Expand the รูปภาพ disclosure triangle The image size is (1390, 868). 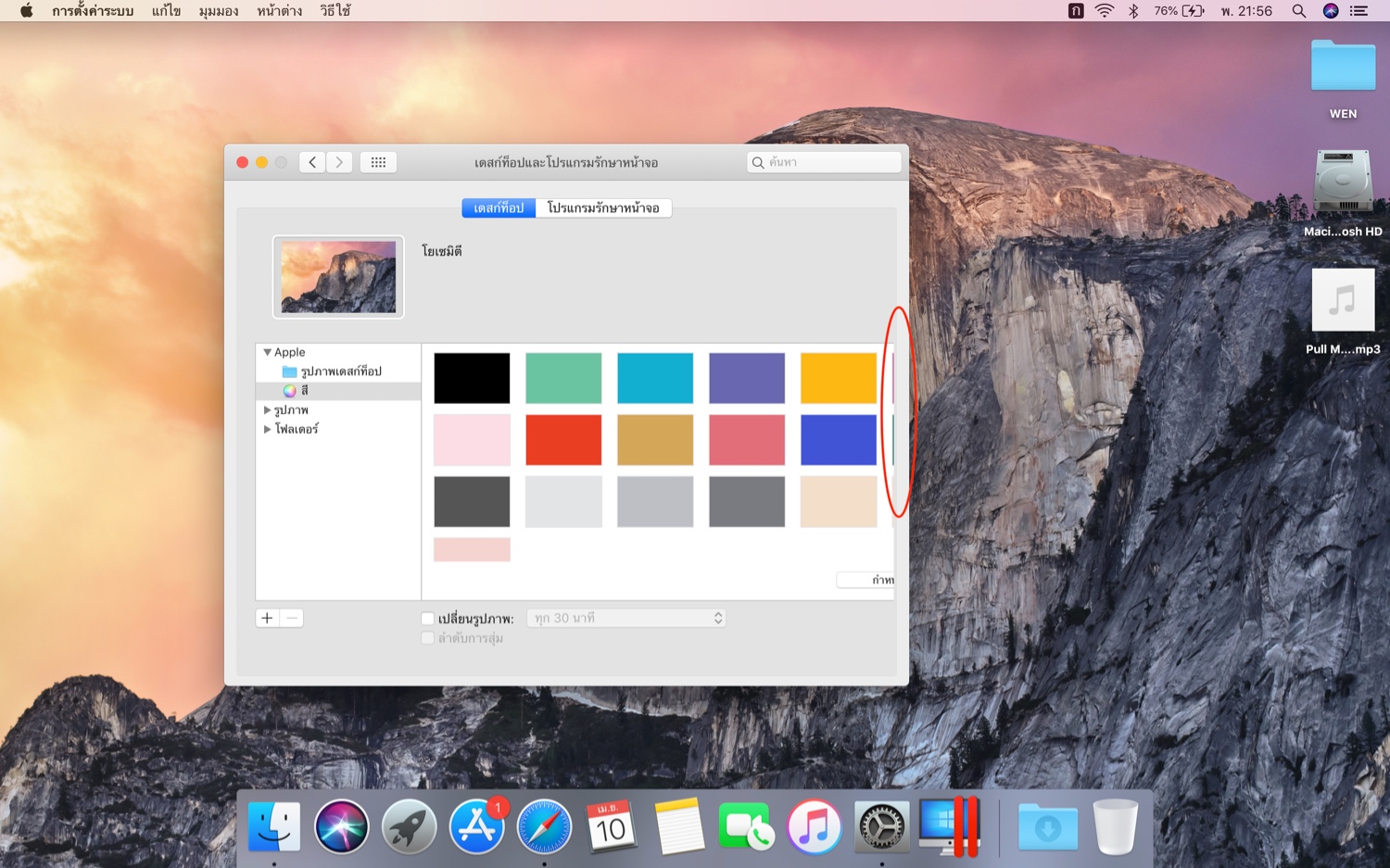click(267, 409)
